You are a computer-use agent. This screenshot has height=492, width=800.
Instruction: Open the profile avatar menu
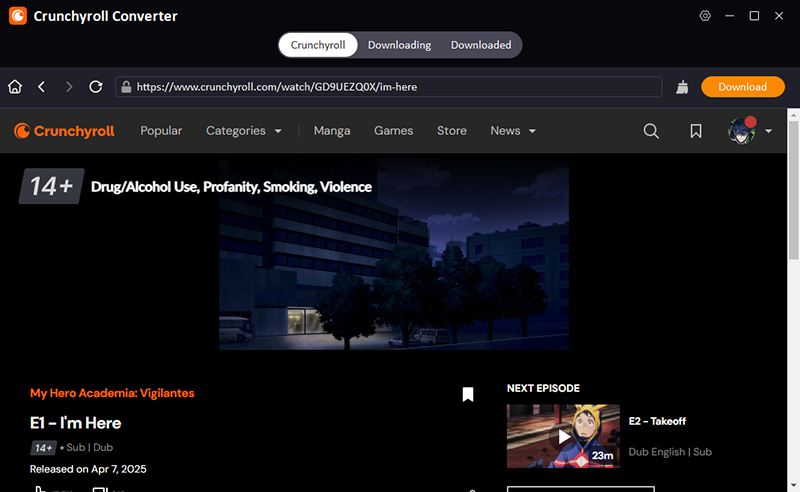coord(742,131)
